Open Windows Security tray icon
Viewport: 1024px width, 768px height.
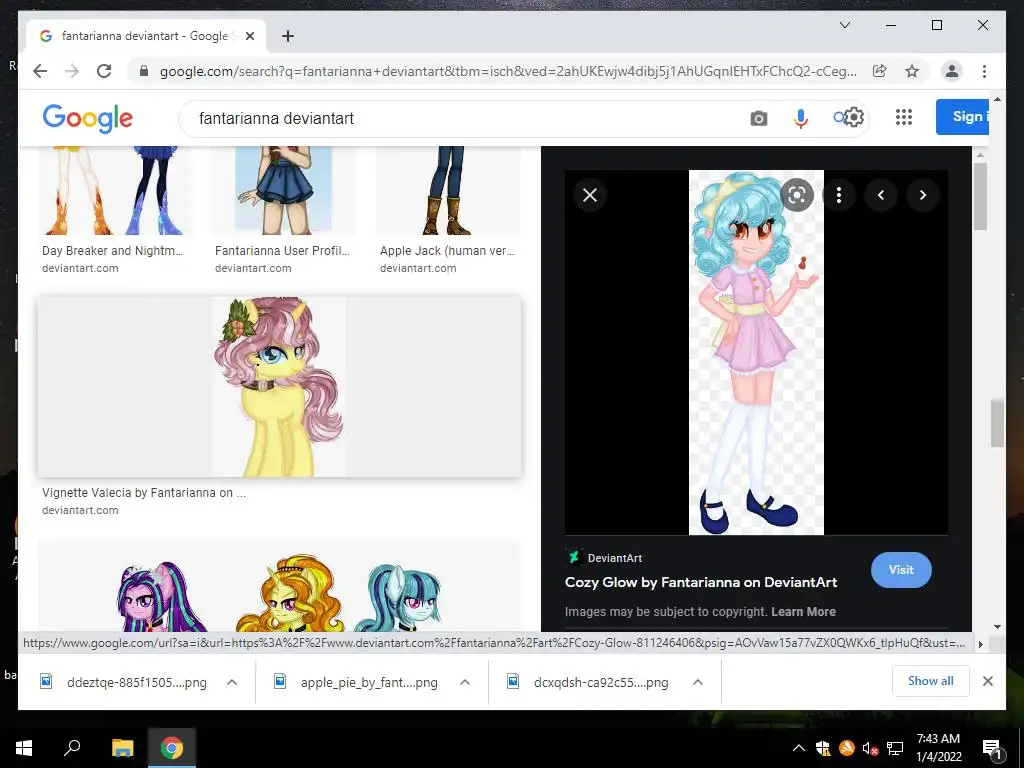click(x=823, y=748)
